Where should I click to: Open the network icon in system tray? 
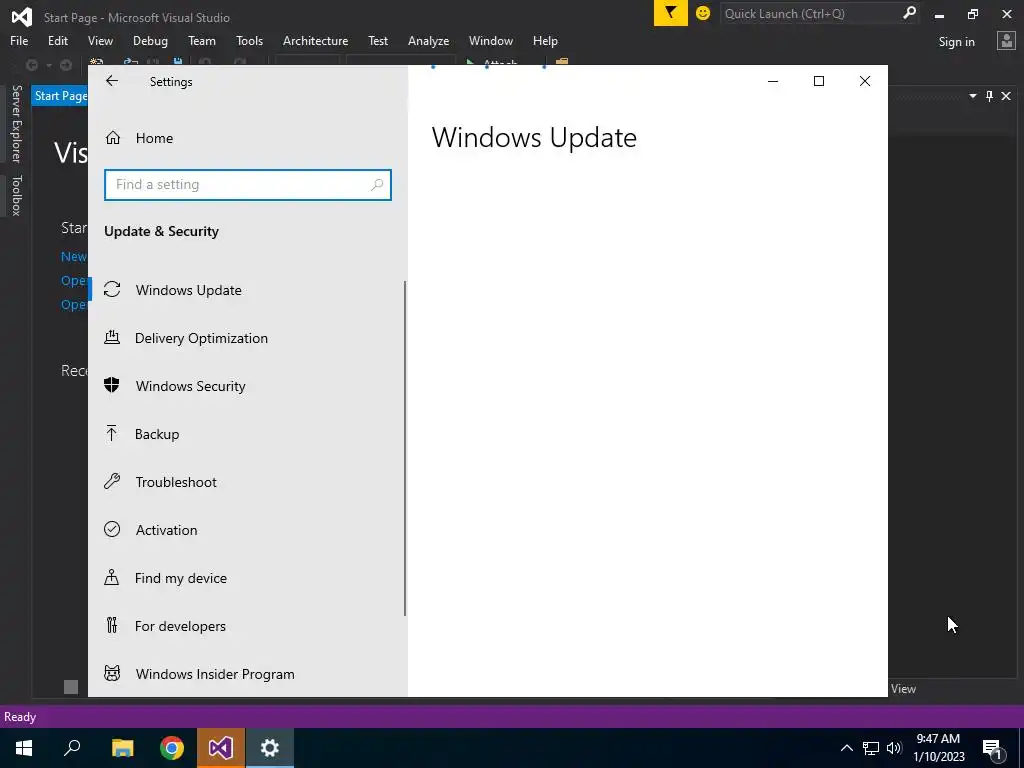tap(871, 748)
